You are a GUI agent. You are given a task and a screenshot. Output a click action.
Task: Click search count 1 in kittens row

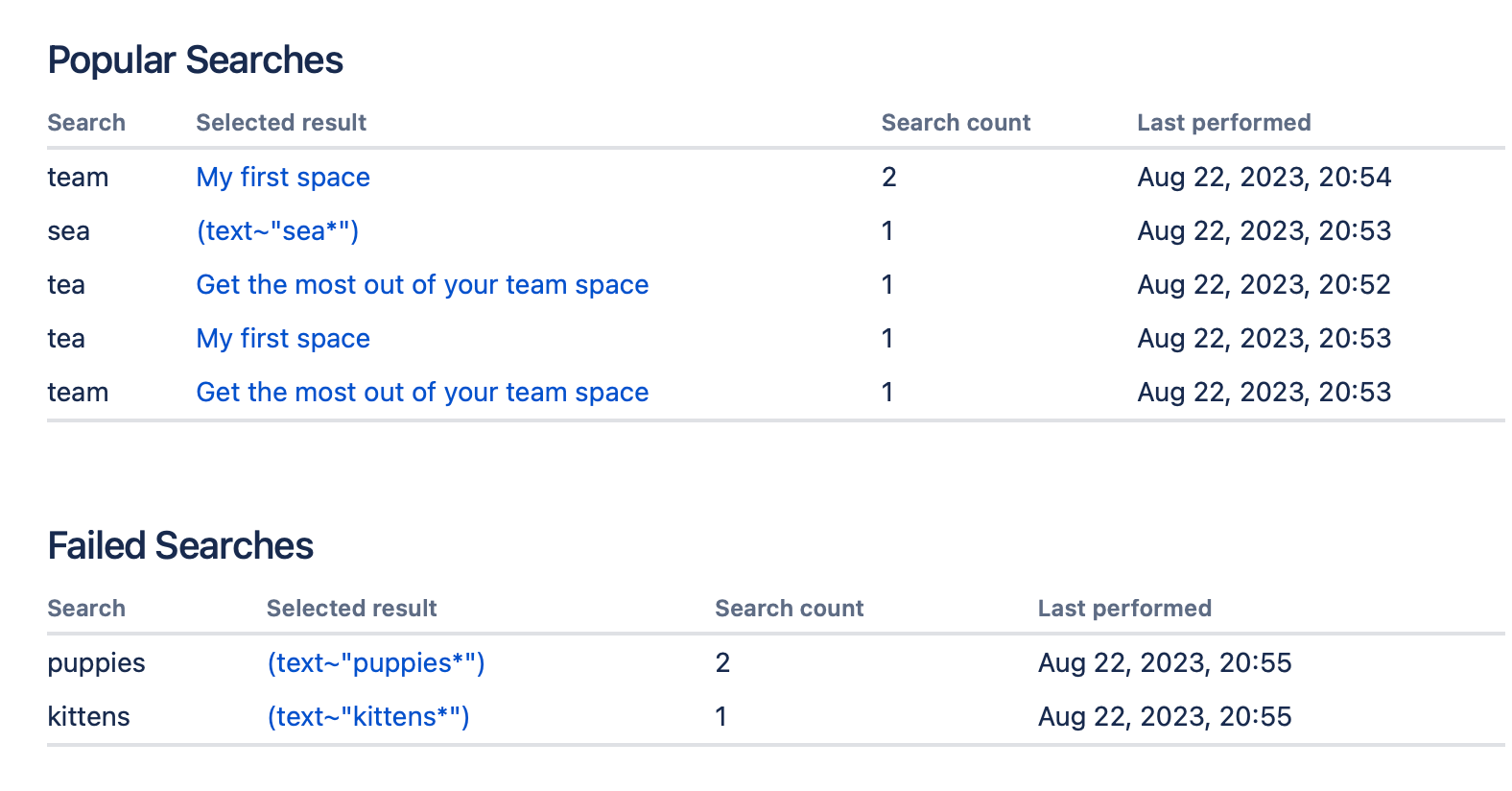point(721,717)
